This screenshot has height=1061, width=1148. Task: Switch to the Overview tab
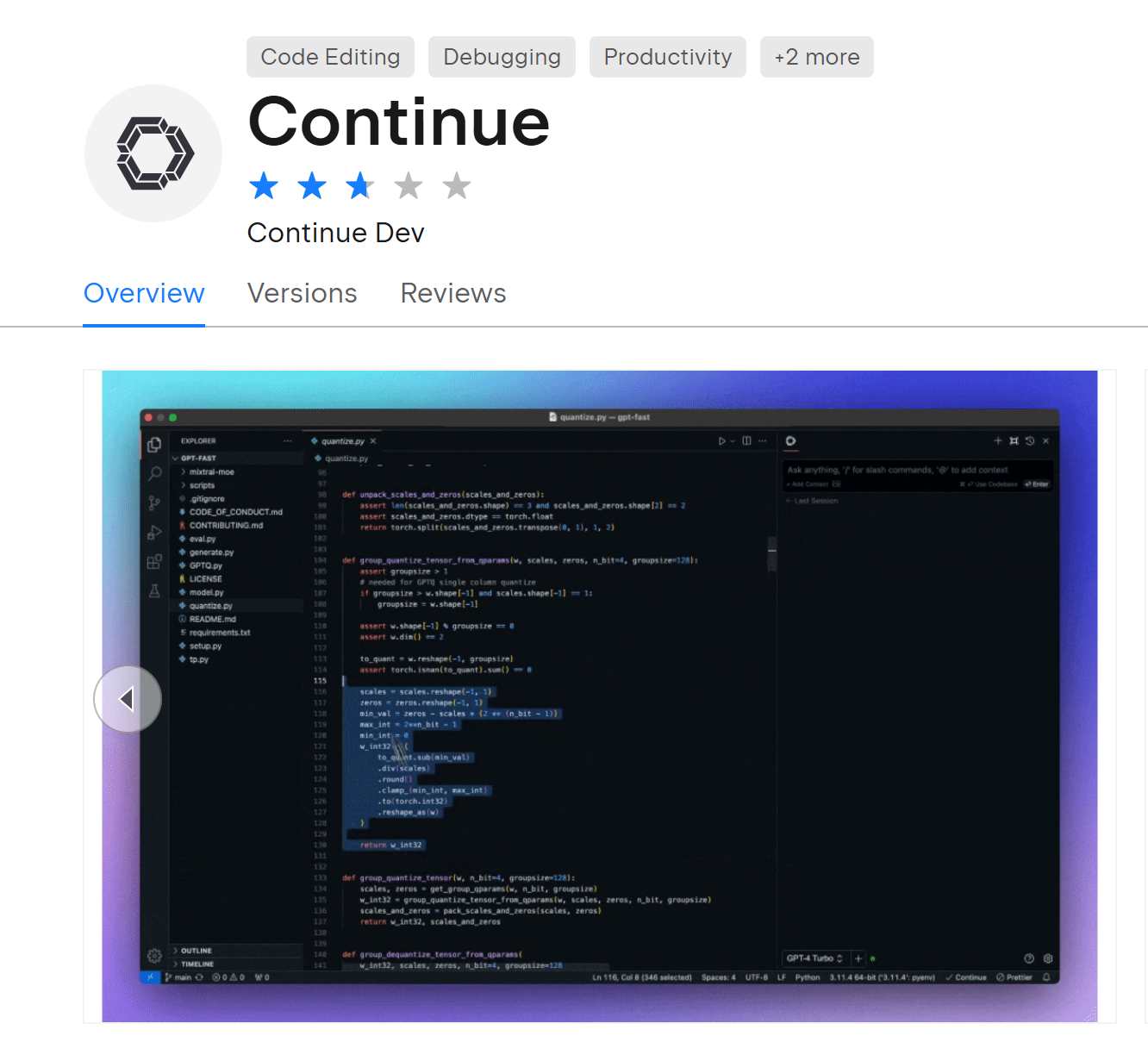point(144,293)
